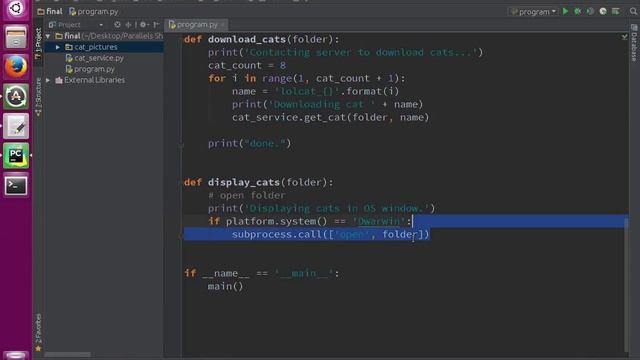Open cat_service.py from project tree
This screenshot has width=640, height=360.
tap(95, 58)
